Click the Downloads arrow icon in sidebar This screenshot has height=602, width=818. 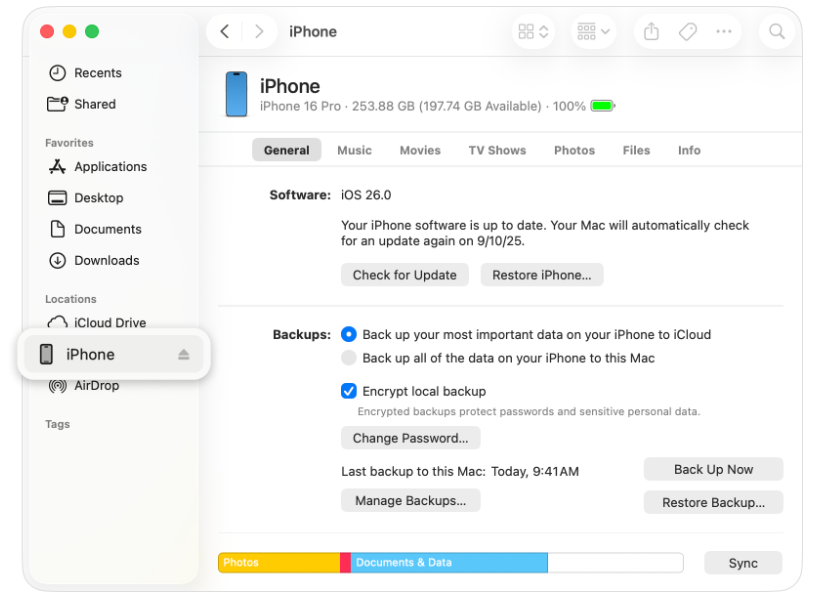pos(57,260)
